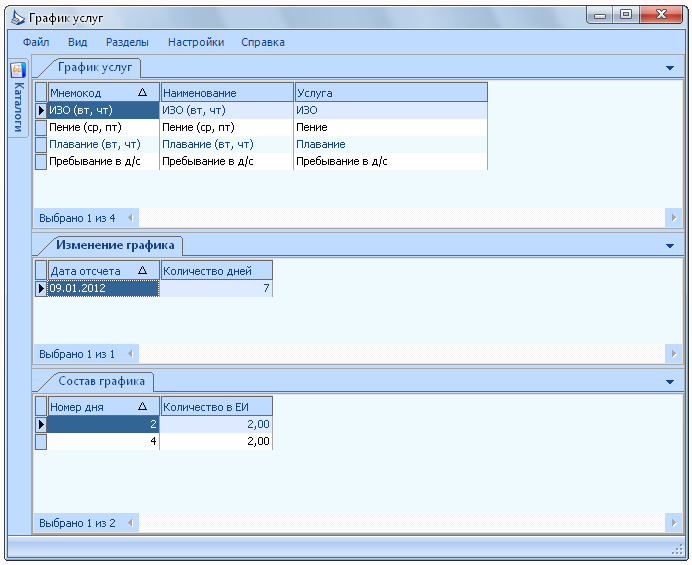Click the application icon in the title bar
The width and height of the screenshot is (692, 565).
17,18
